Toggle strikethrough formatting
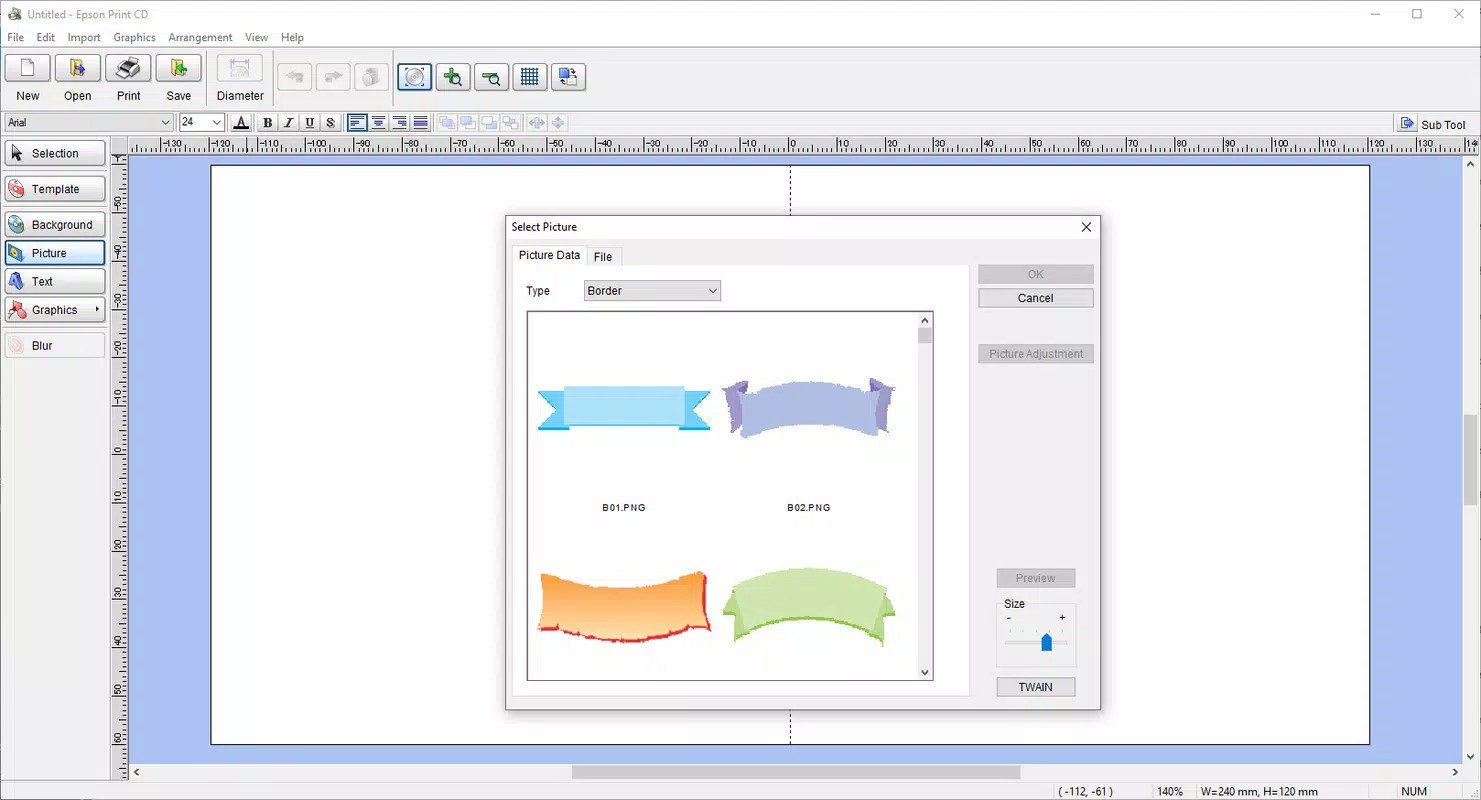 tap(331, 123)
